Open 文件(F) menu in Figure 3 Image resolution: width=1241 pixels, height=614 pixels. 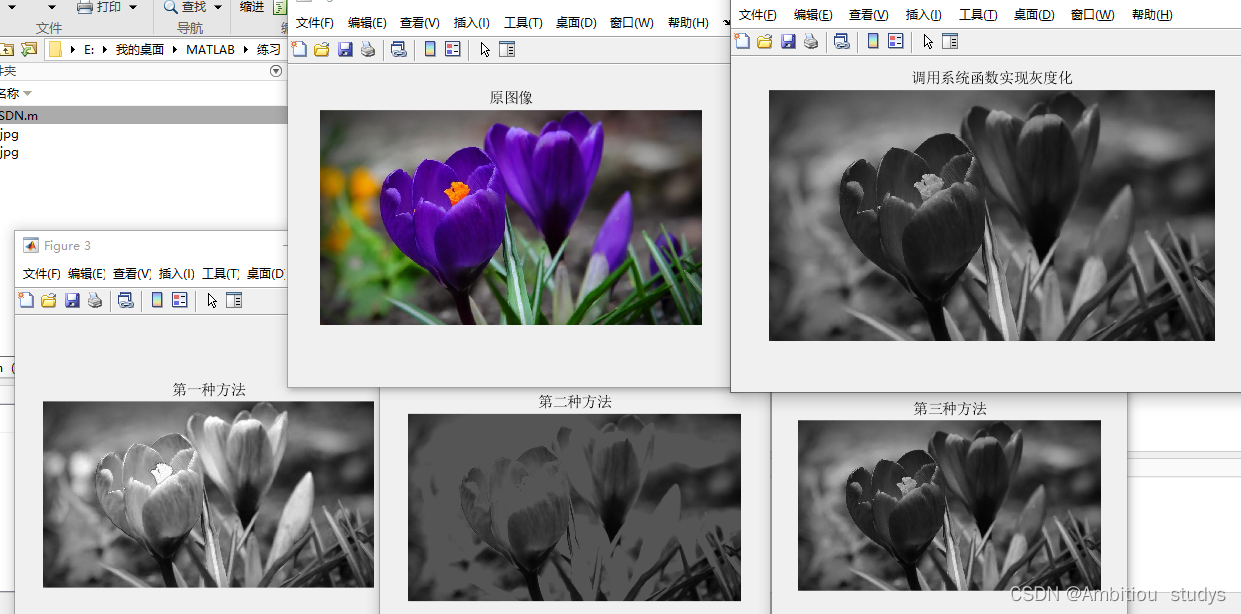(42, 274)
